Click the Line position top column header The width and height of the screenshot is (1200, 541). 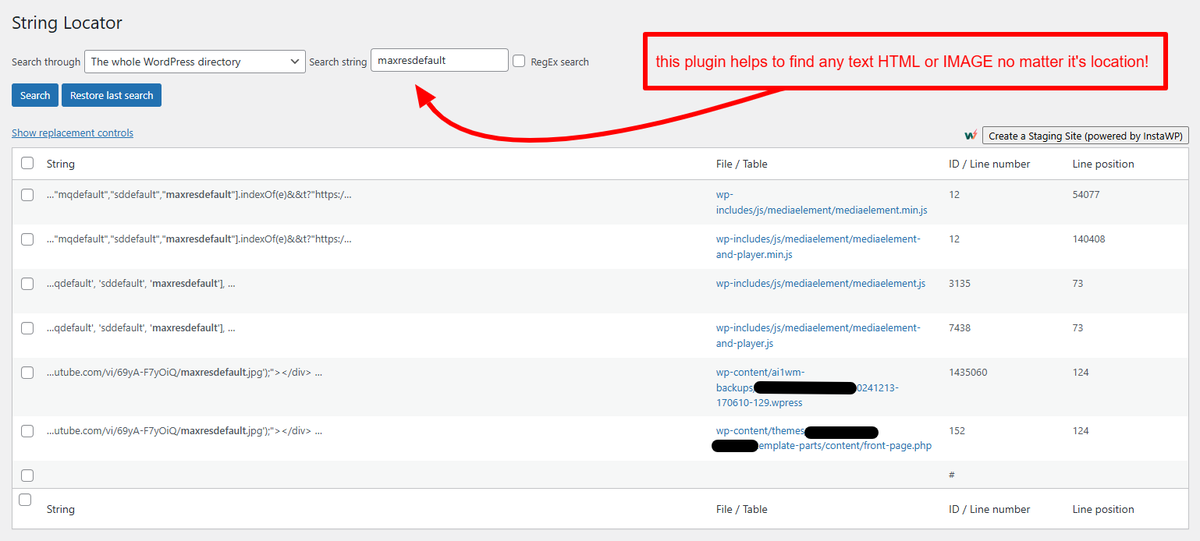[x=1103, y=164]
